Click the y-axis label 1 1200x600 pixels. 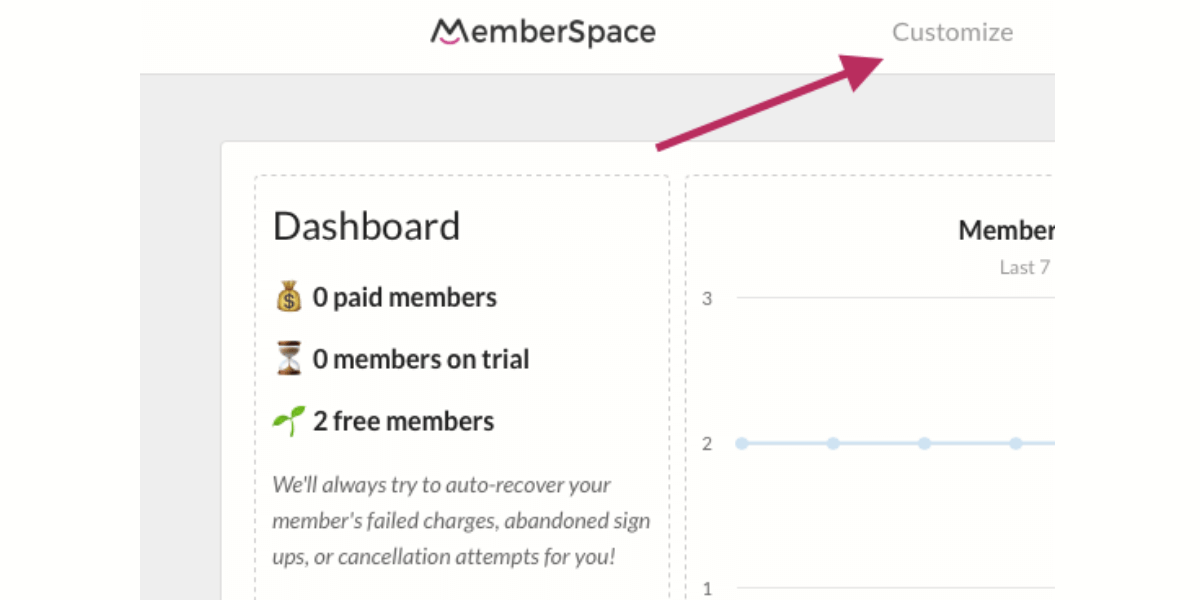[x=707, y=588]
